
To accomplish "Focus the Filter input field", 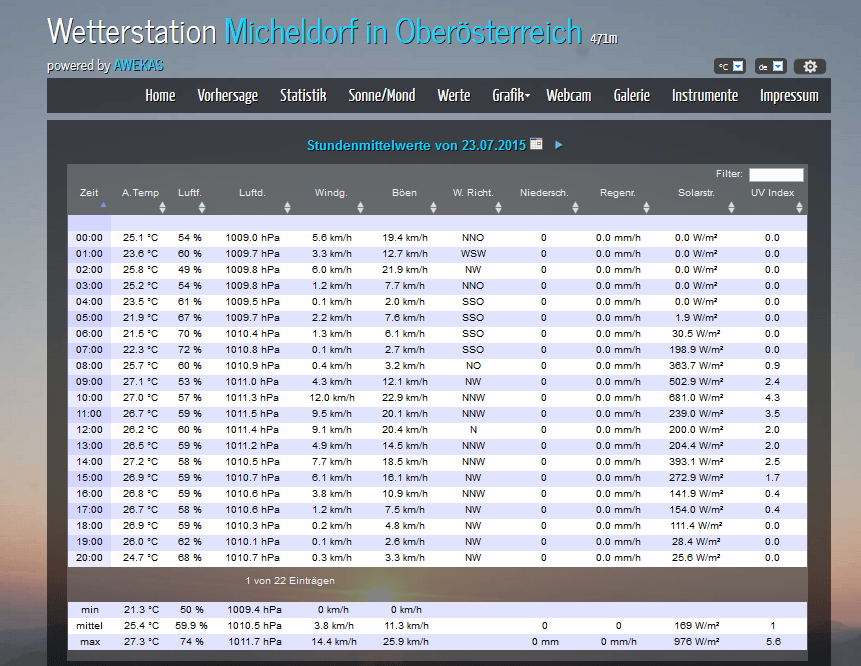I will (776, 175).
